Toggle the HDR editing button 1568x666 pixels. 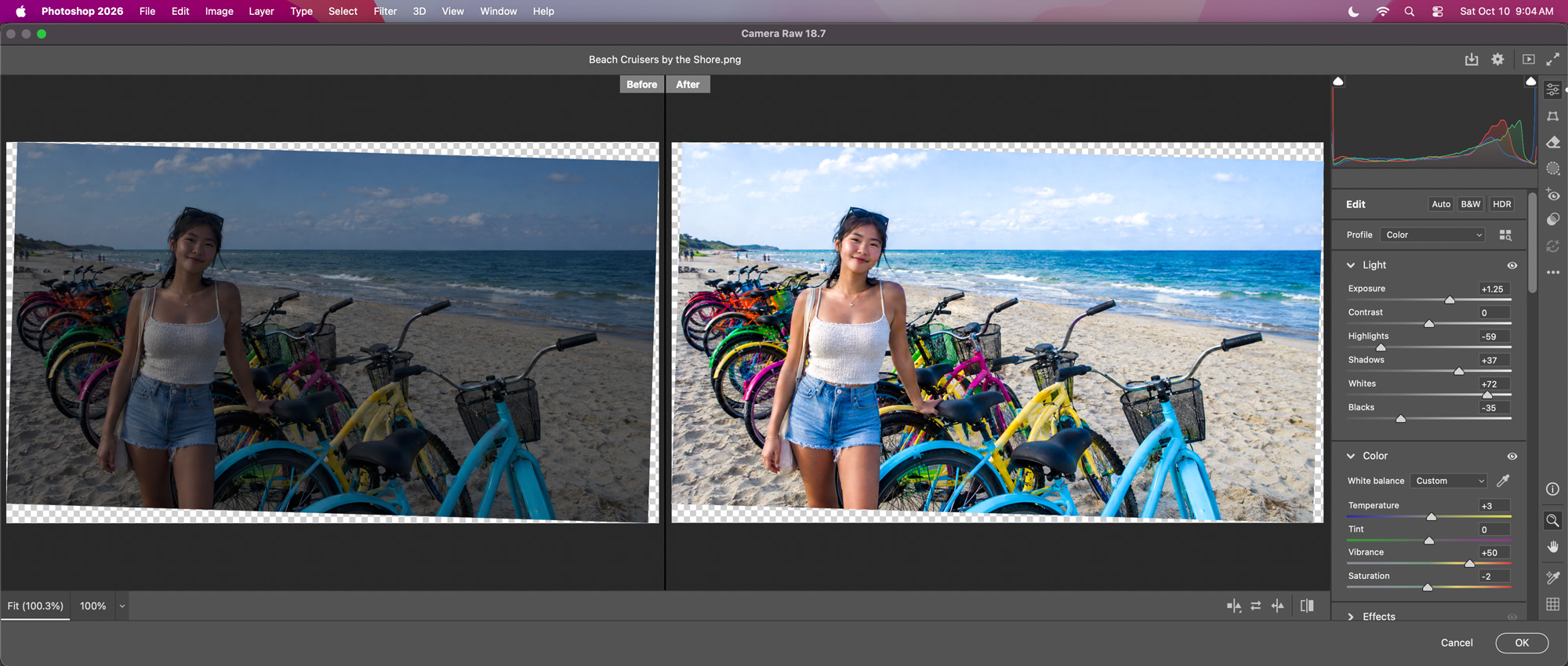click(x=1501, y=204)
